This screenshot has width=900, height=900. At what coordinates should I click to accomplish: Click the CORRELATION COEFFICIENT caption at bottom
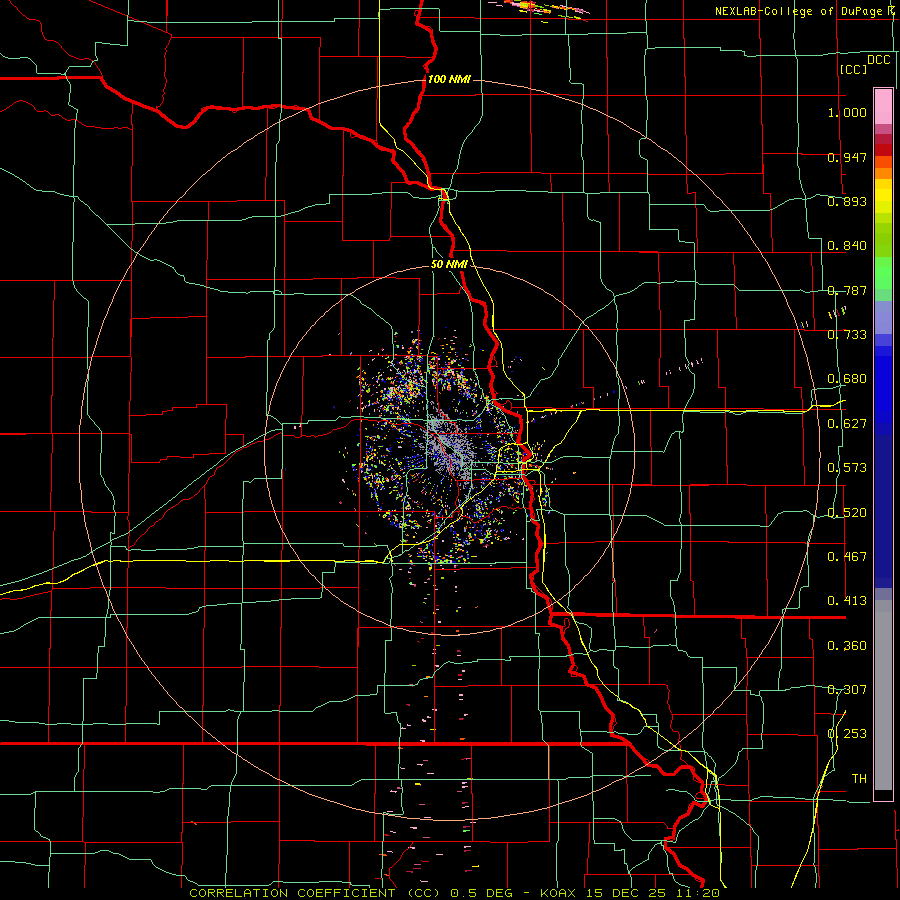click(453, 893)
